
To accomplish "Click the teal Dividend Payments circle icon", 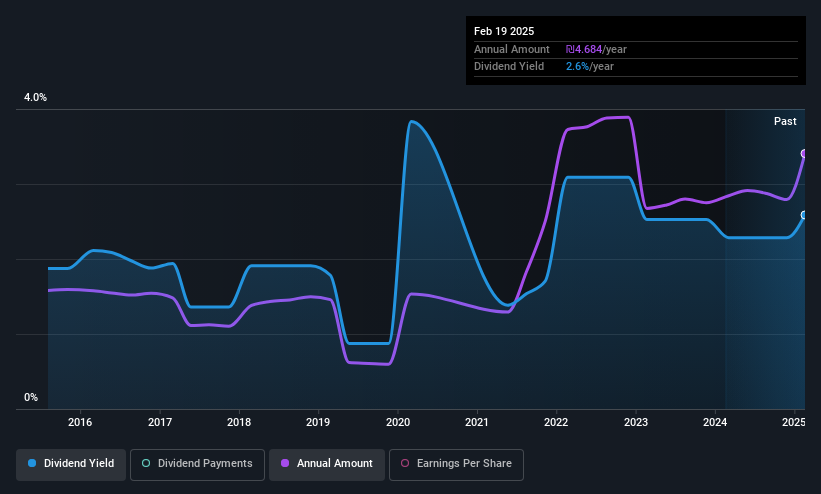I will 146,463.
